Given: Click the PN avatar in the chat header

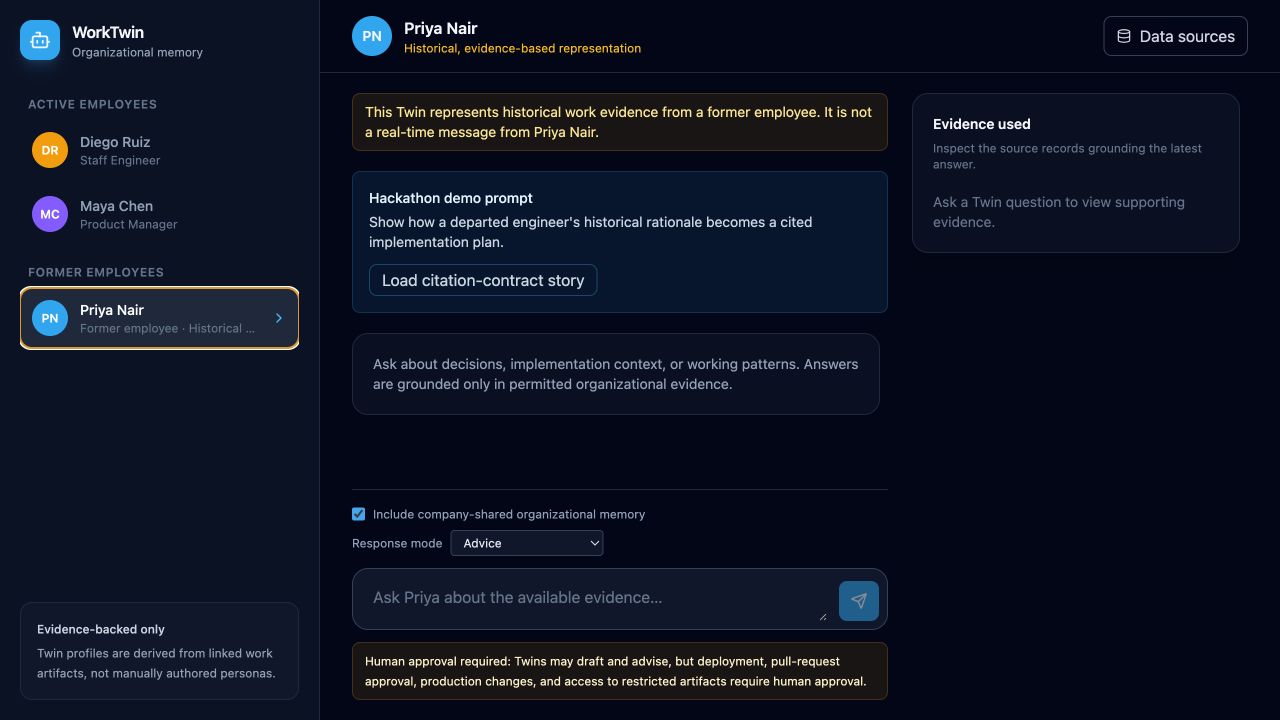Looking at the screenshot, I should tap(372, 36).
